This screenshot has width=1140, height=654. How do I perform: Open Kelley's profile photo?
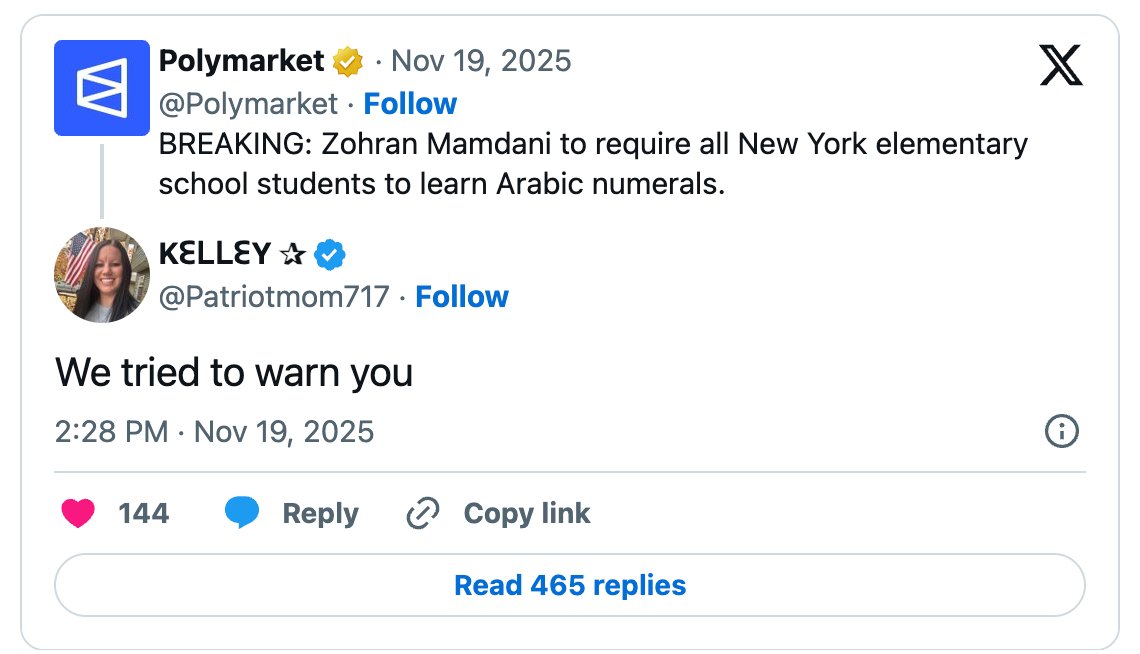coord(102,275)
